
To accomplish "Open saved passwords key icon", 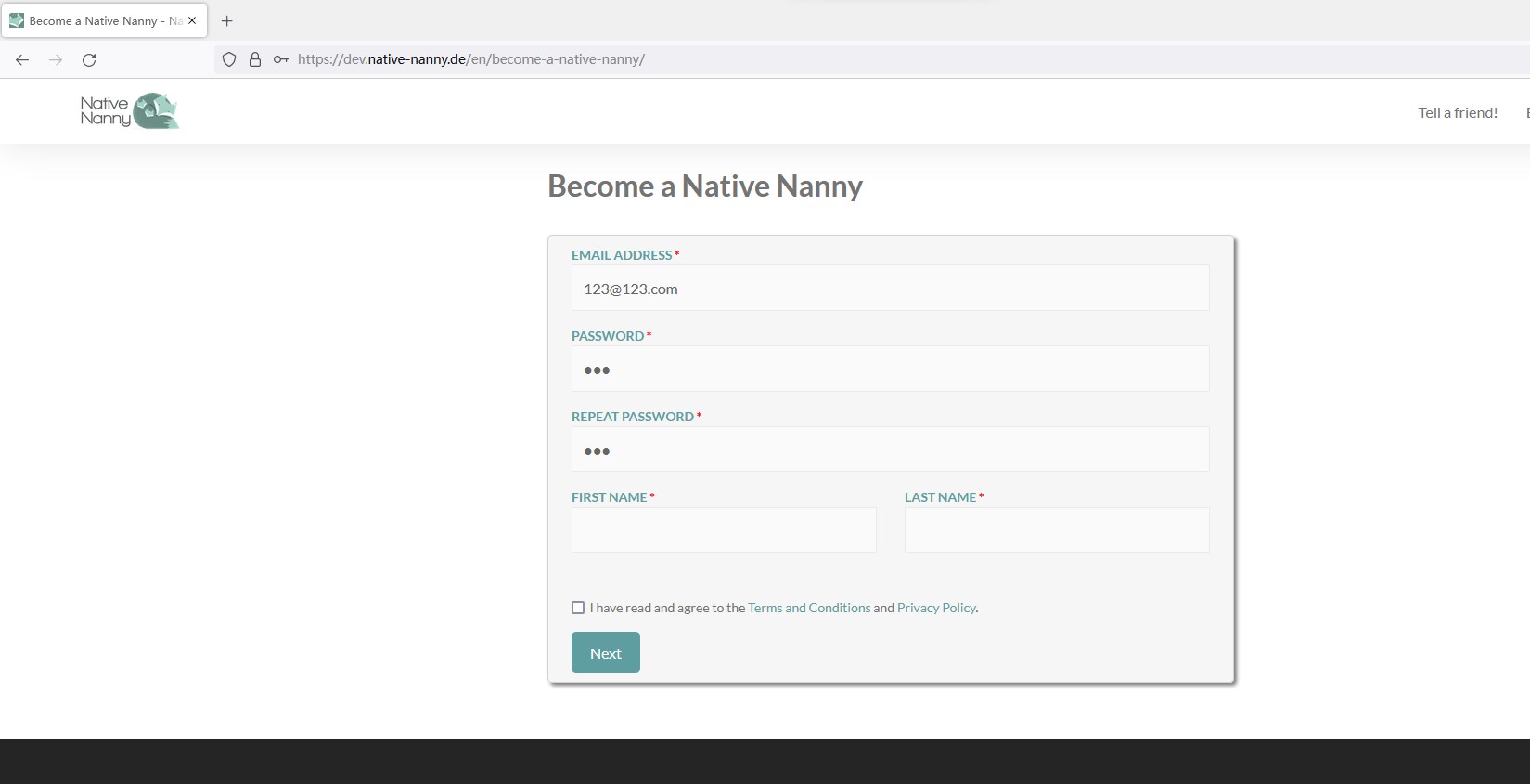I will 281,59.
